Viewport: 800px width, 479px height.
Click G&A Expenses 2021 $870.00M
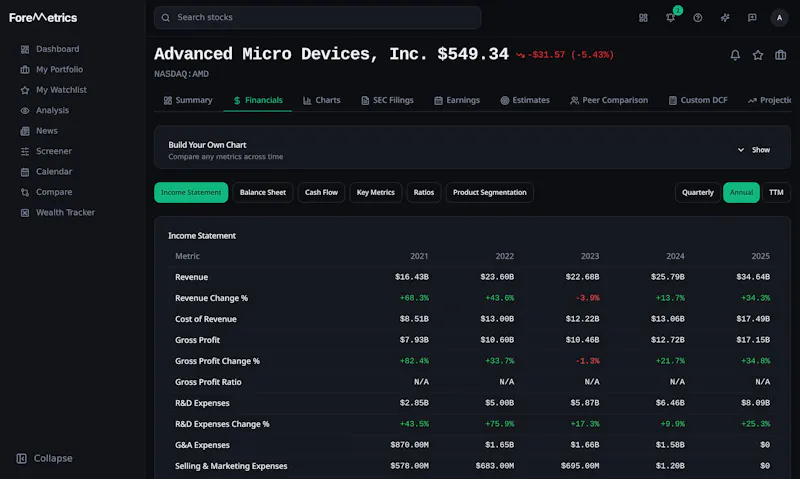point(409,445)
